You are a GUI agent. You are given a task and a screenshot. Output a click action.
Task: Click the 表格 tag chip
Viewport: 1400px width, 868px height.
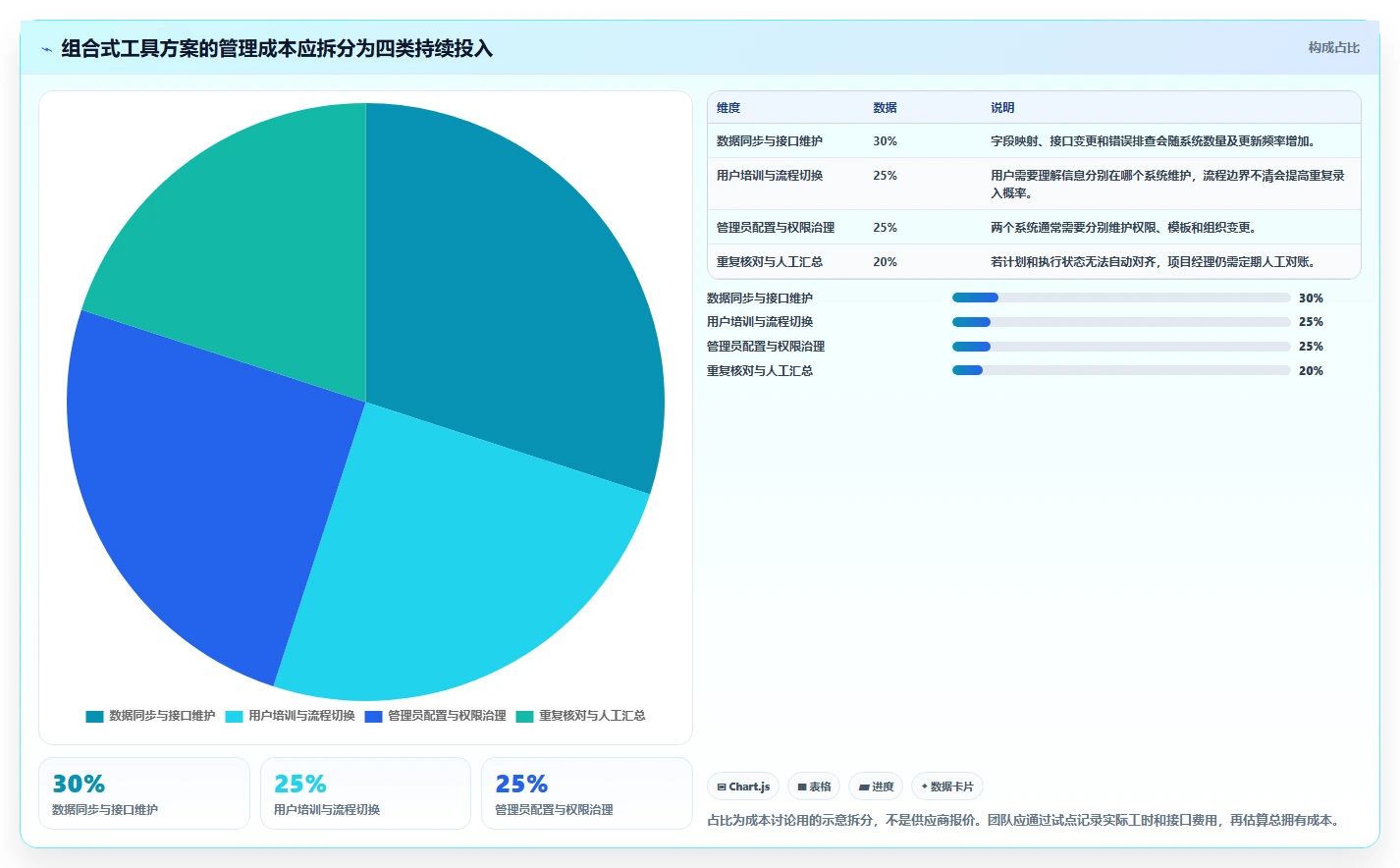[x=814, y=787]
